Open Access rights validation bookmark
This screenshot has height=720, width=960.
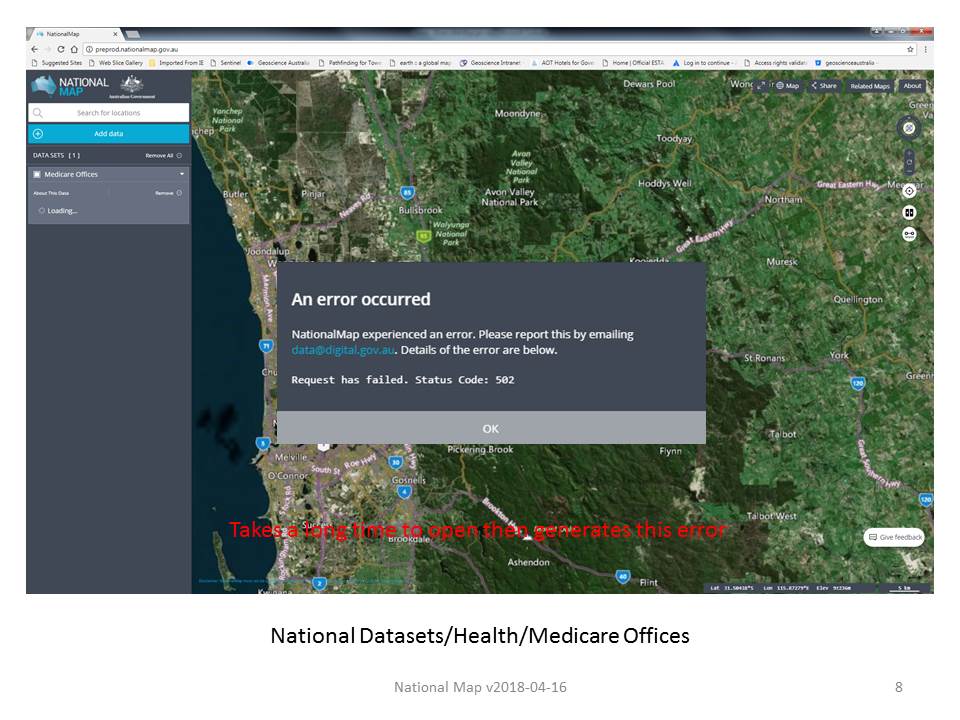click(775, 62)
